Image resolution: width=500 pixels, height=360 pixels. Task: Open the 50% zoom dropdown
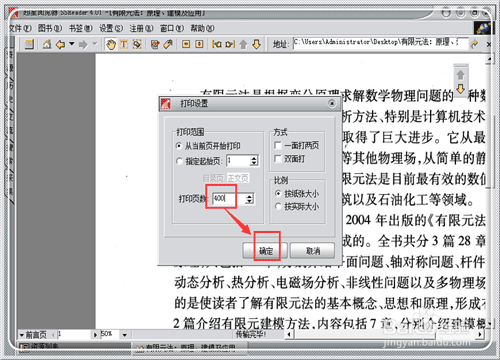coord(125,335)
